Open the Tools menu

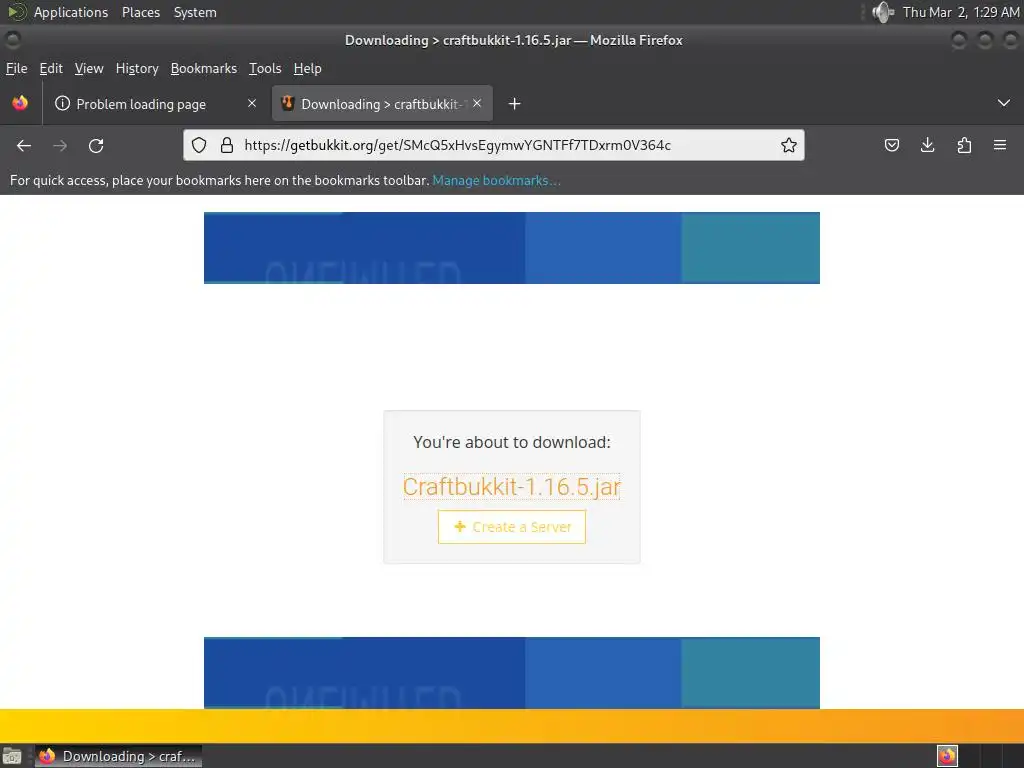265,69
